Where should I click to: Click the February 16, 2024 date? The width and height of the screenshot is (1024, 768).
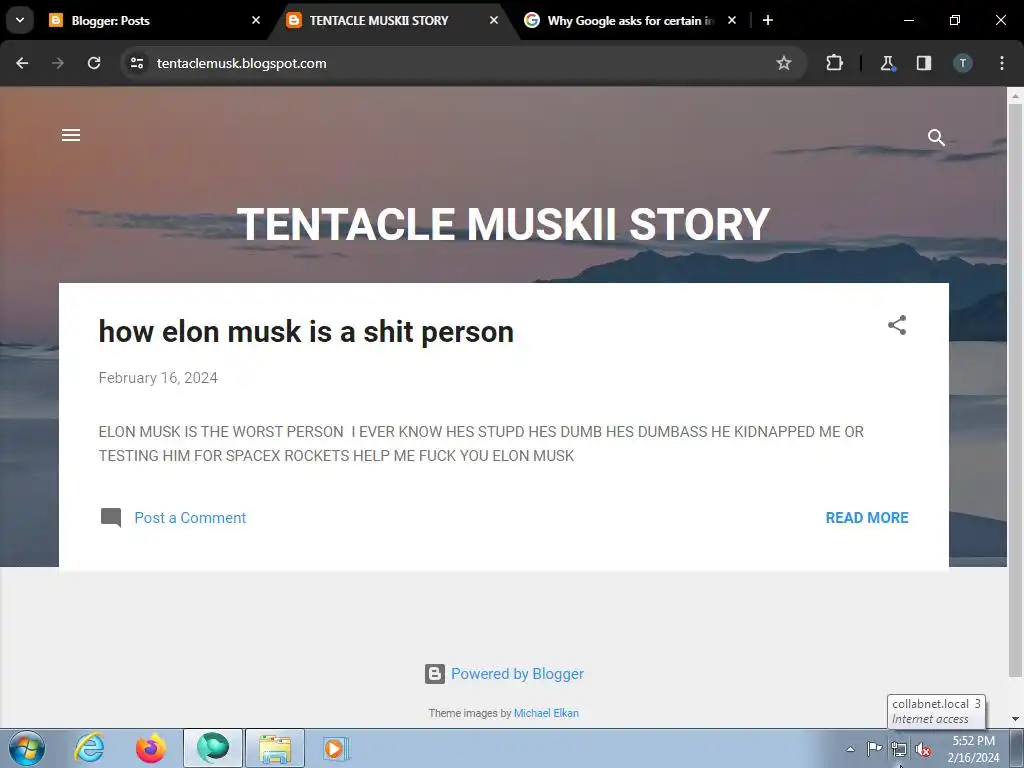tap(158, 377)
